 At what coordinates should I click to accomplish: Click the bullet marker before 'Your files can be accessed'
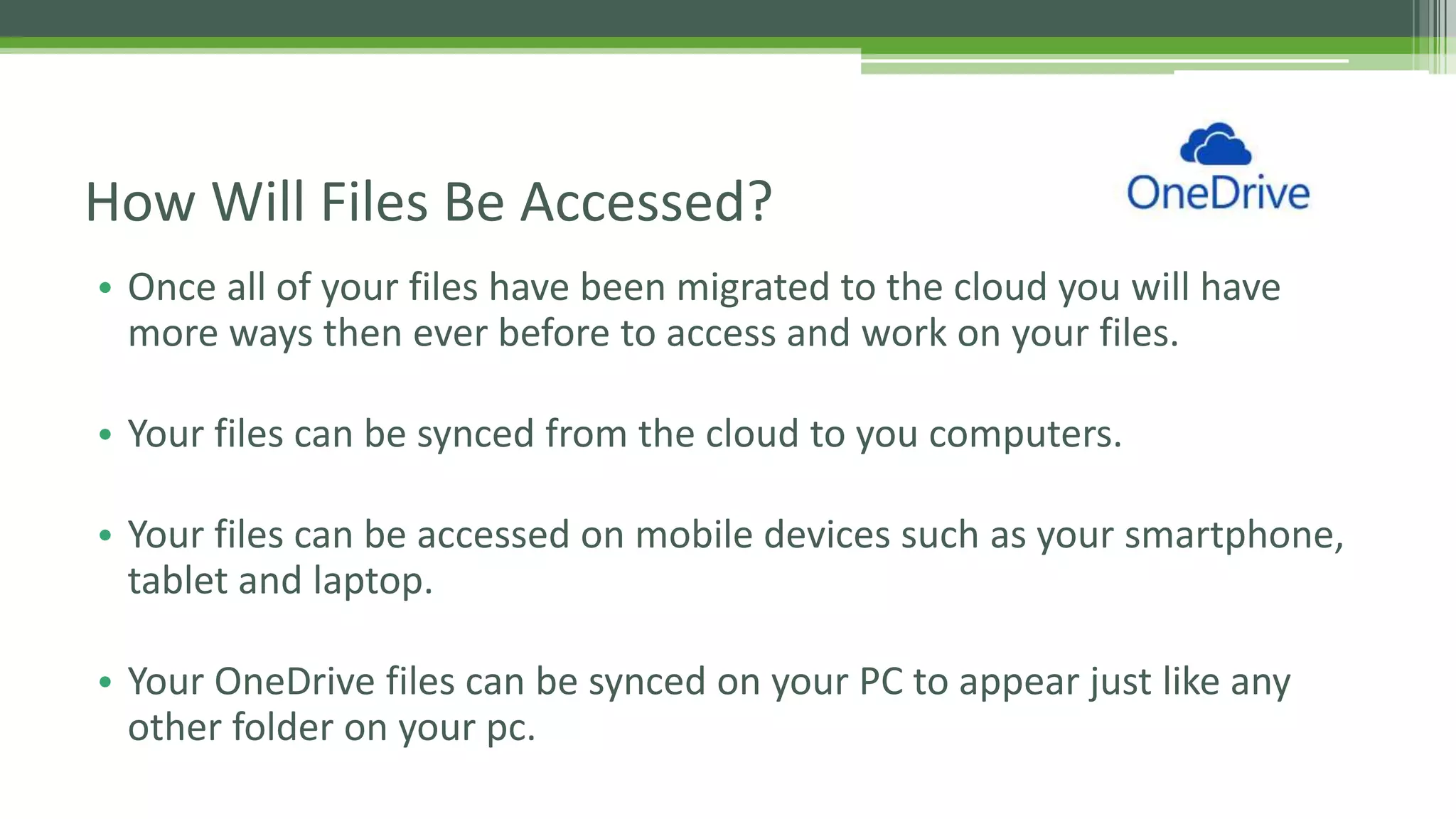[x=106, y=535]
